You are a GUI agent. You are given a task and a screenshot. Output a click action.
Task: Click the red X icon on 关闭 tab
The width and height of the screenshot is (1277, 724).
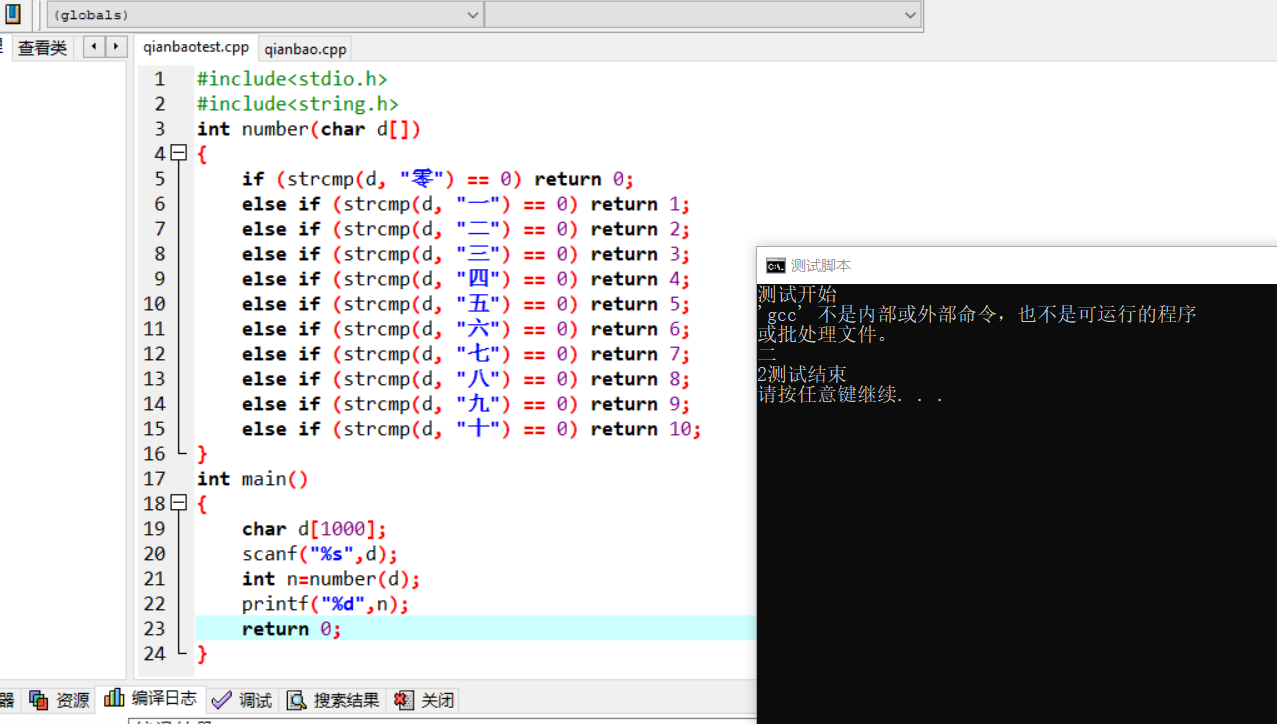pyautogui.click(x=404, y=700)
